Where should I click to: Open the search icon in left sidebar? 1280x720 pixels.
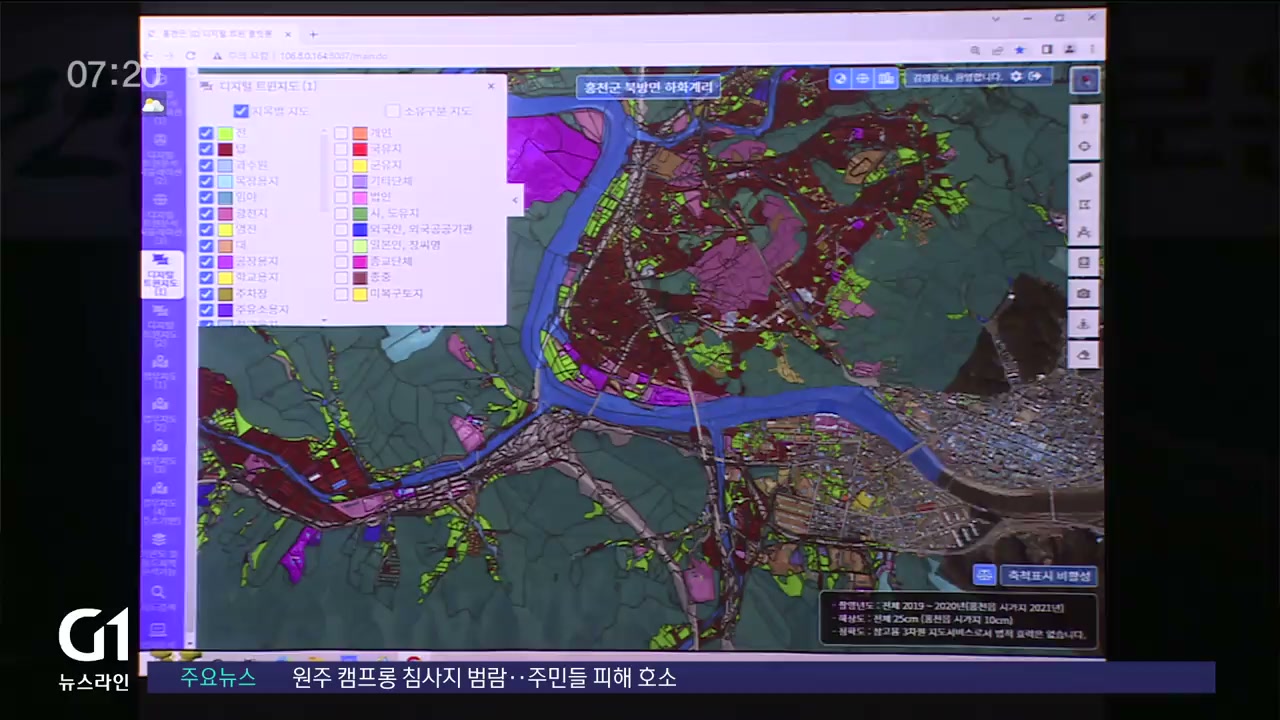click(157, 594)
